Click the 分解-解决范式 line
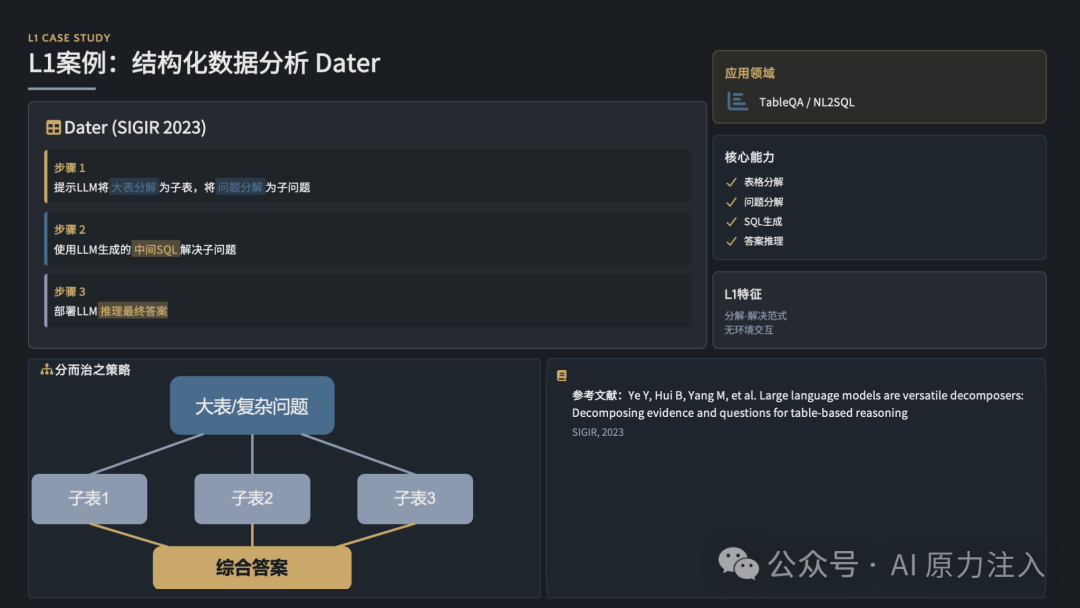The width and height of the screenshot is (1080, 608). 756,315
